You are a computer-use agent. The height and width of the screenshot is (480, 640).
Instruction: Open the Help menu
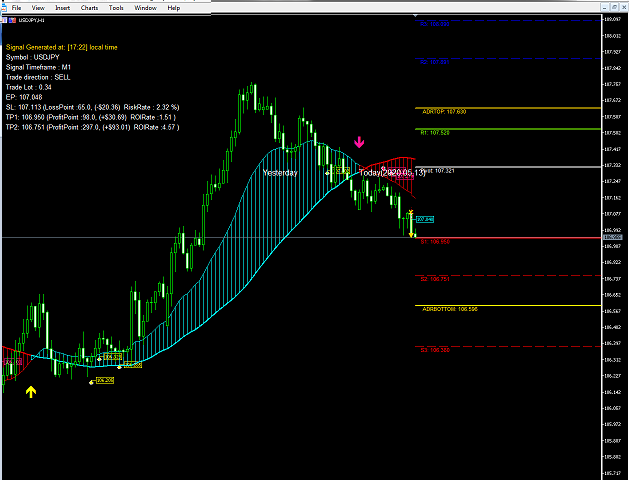tap(173, 8)
